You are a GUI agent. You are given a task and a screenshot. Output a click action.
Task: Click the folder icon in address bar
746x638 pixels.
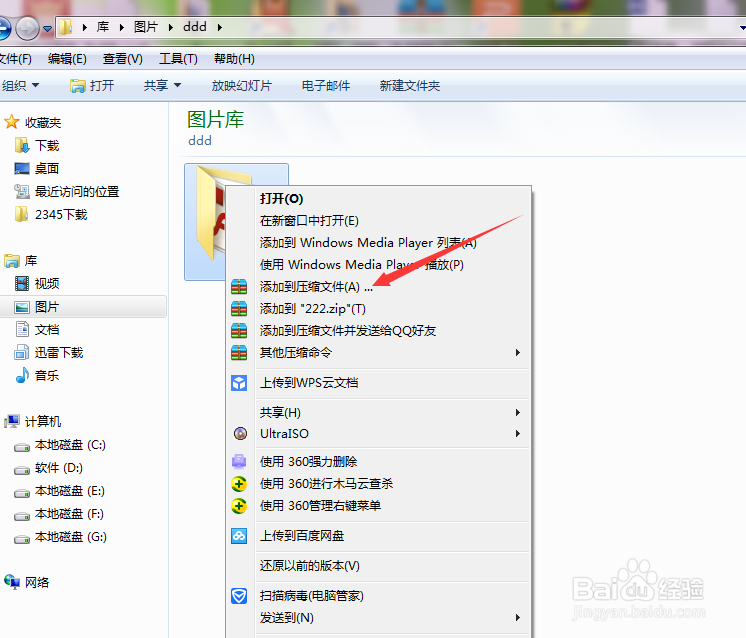tap(65, 27)
